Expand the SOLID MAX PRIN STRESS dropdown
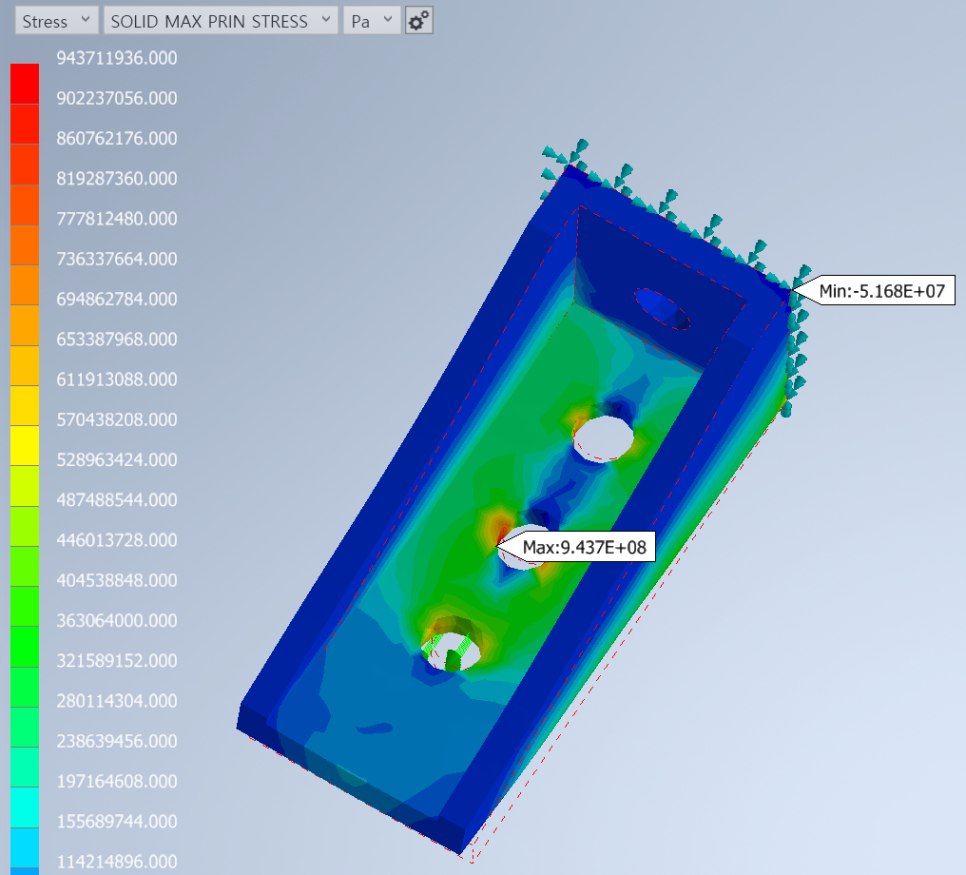The width and height of the screenshot is (966, 875). click(220, 21)
